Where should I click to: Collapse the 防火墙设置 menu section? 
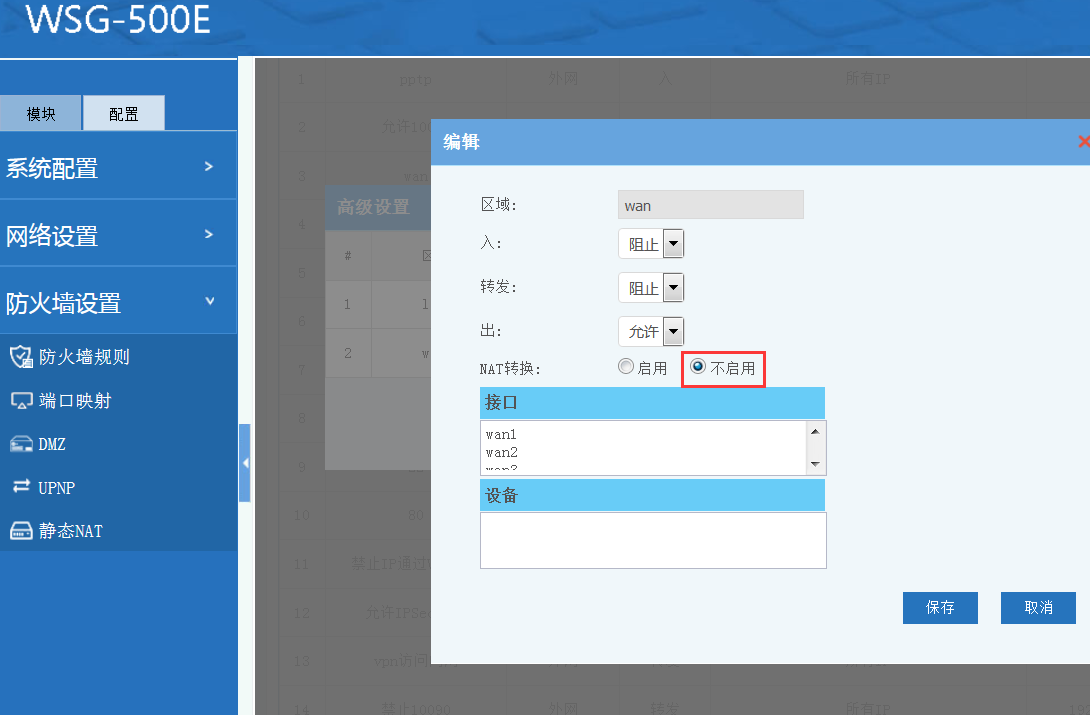pyautogui.click(x=118, y=302)
